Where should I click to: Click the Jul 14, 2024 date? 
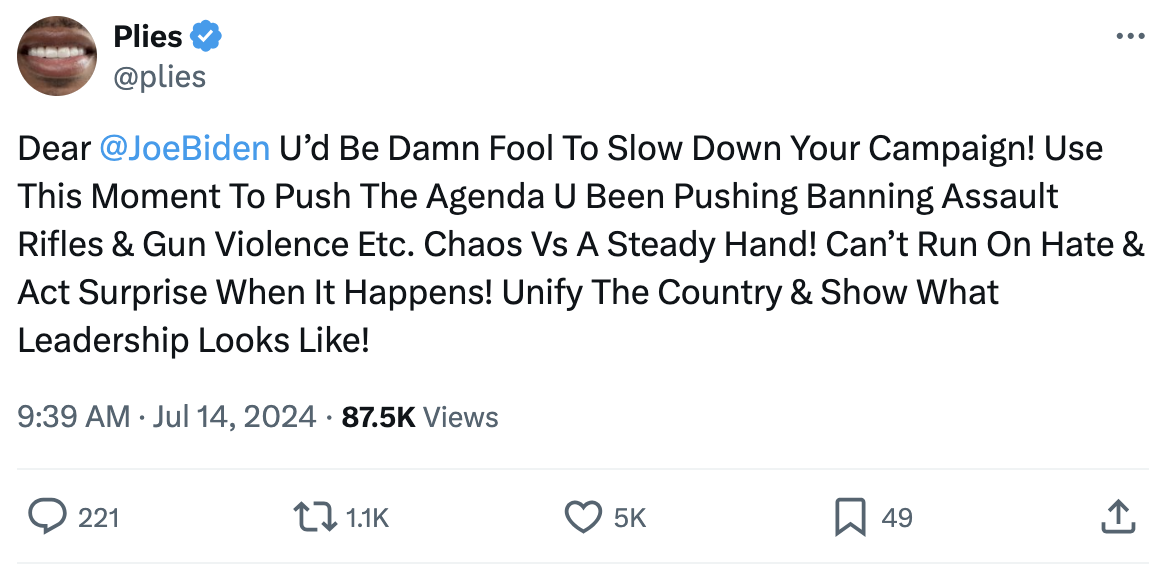click(235, 416)
